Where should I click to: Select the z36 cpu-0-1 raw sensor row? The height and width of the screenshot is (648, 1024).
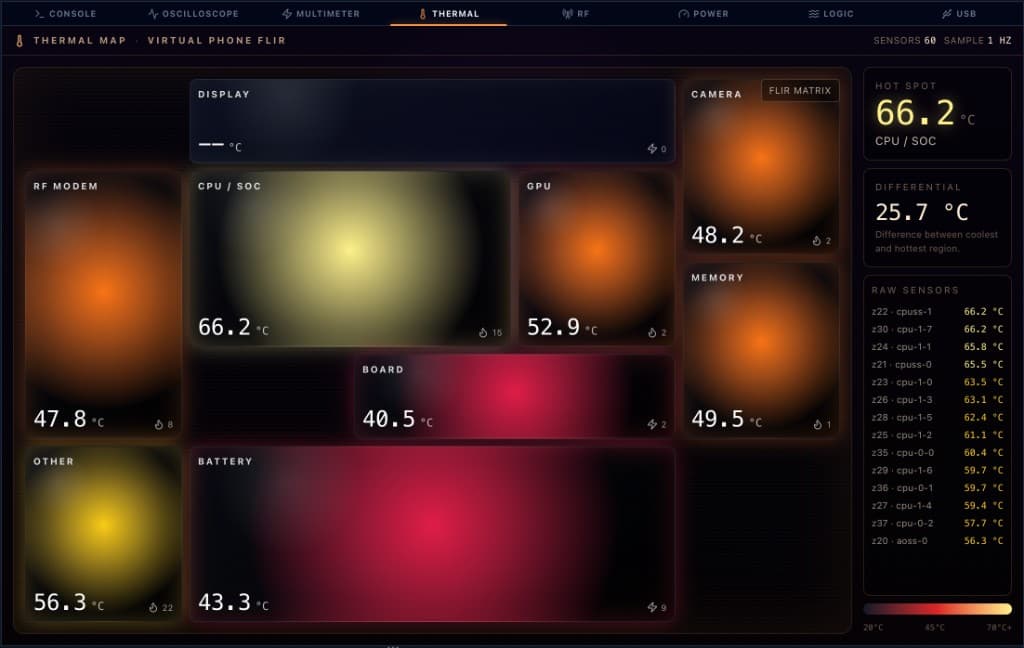point(937,488)
